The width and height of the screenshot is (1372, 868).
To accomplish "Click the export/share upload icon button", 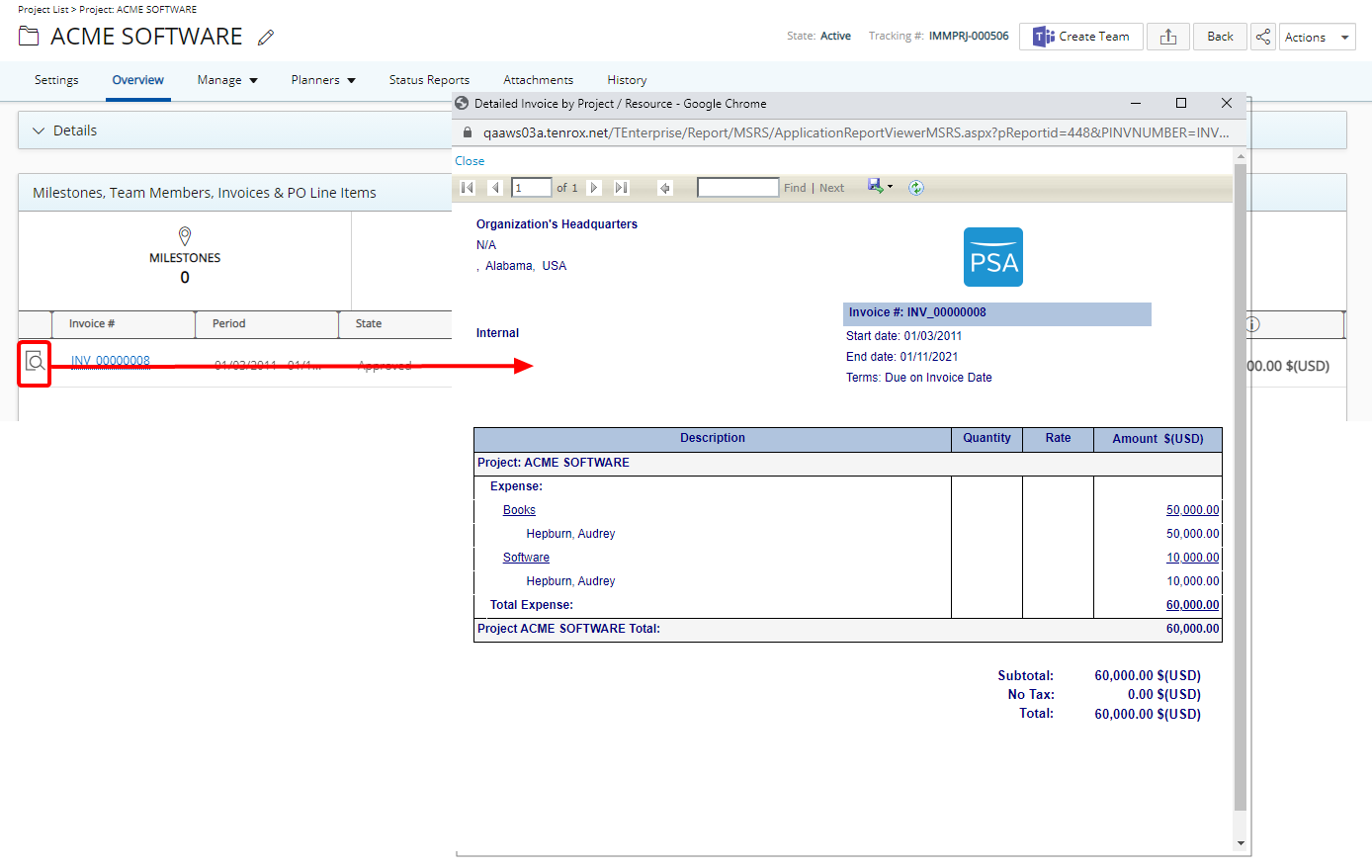I will (1168, 37).
